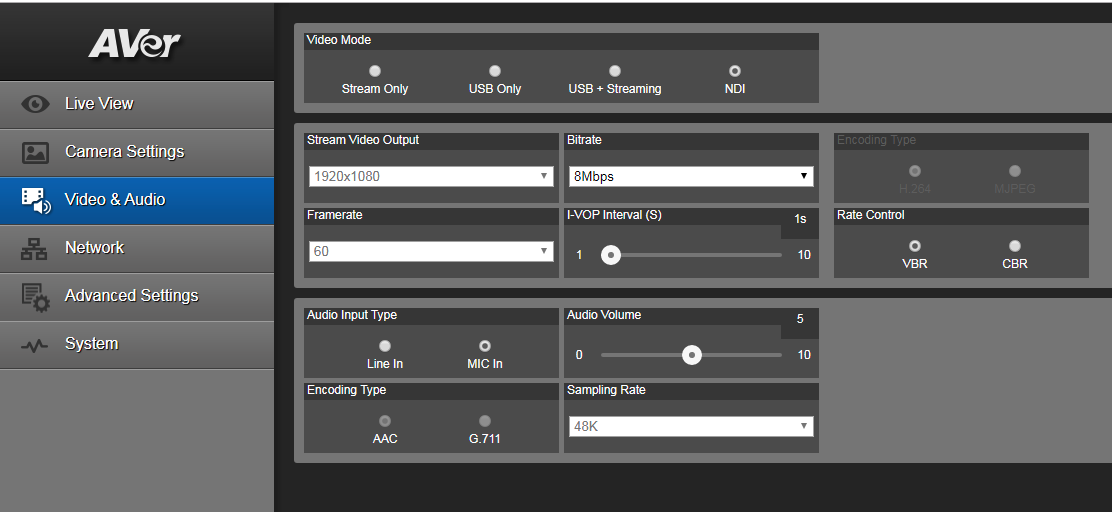Open the Sampling Rate dropdown

pyautogui.click(x=689, y=427)
